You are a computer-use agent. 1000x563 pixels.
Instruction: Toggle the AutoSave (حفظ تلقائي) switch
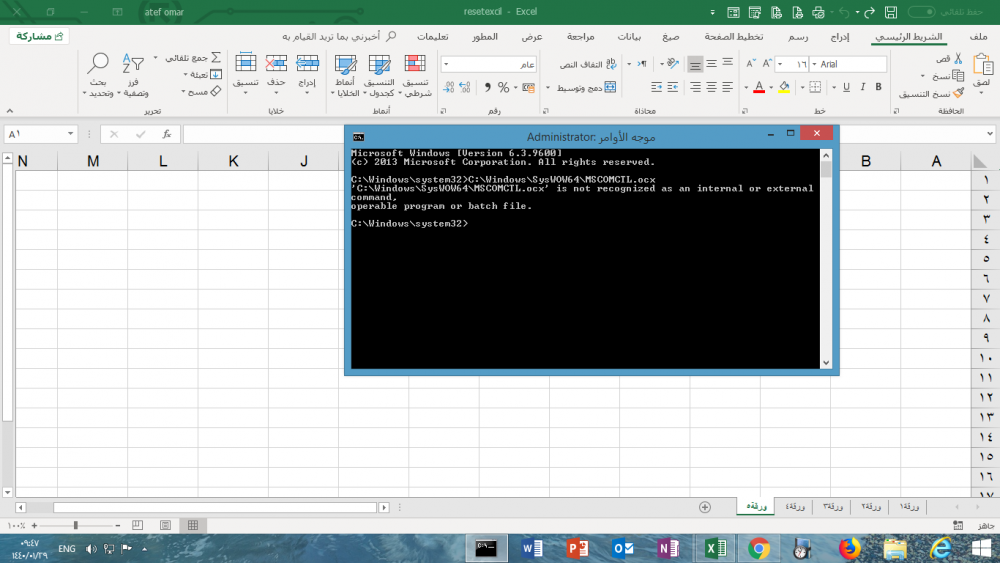pyautogui.click(x=922, y=12)
